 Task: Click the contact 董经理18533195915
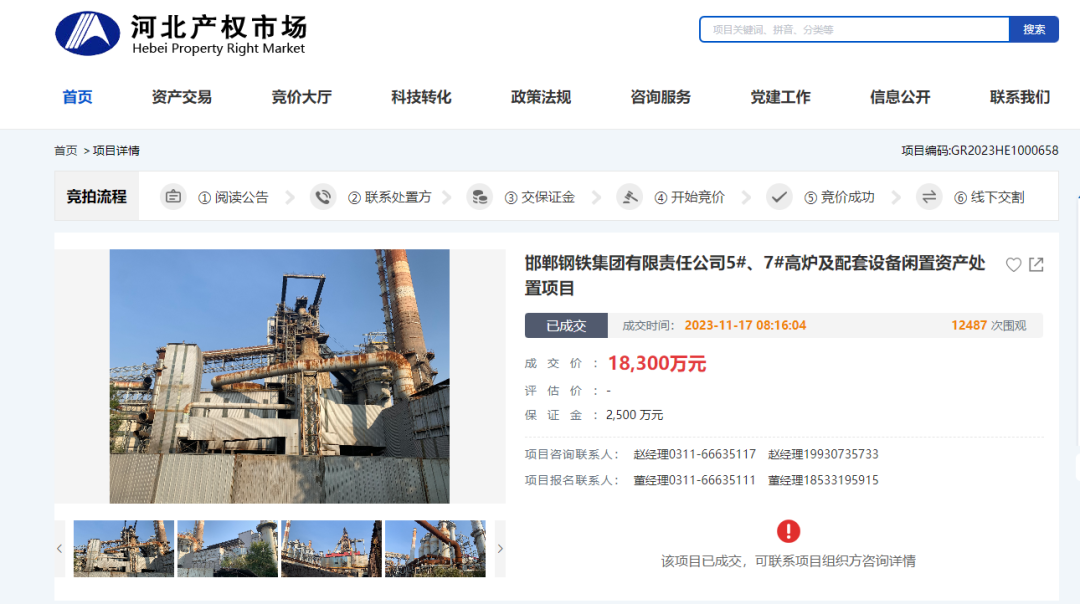tap(823, 481)
